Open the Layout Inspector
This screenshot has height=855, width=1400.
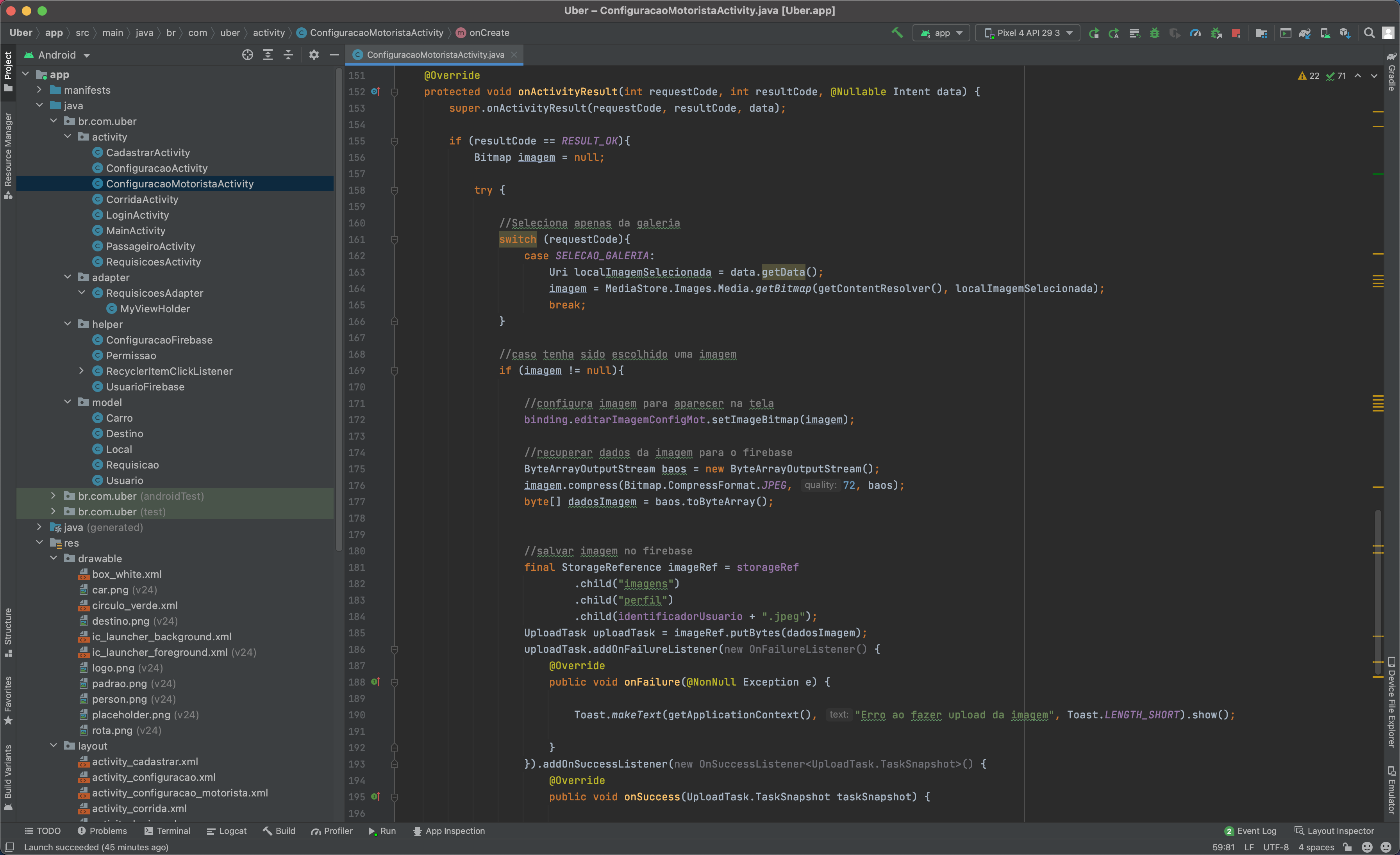pos(1334,831)
